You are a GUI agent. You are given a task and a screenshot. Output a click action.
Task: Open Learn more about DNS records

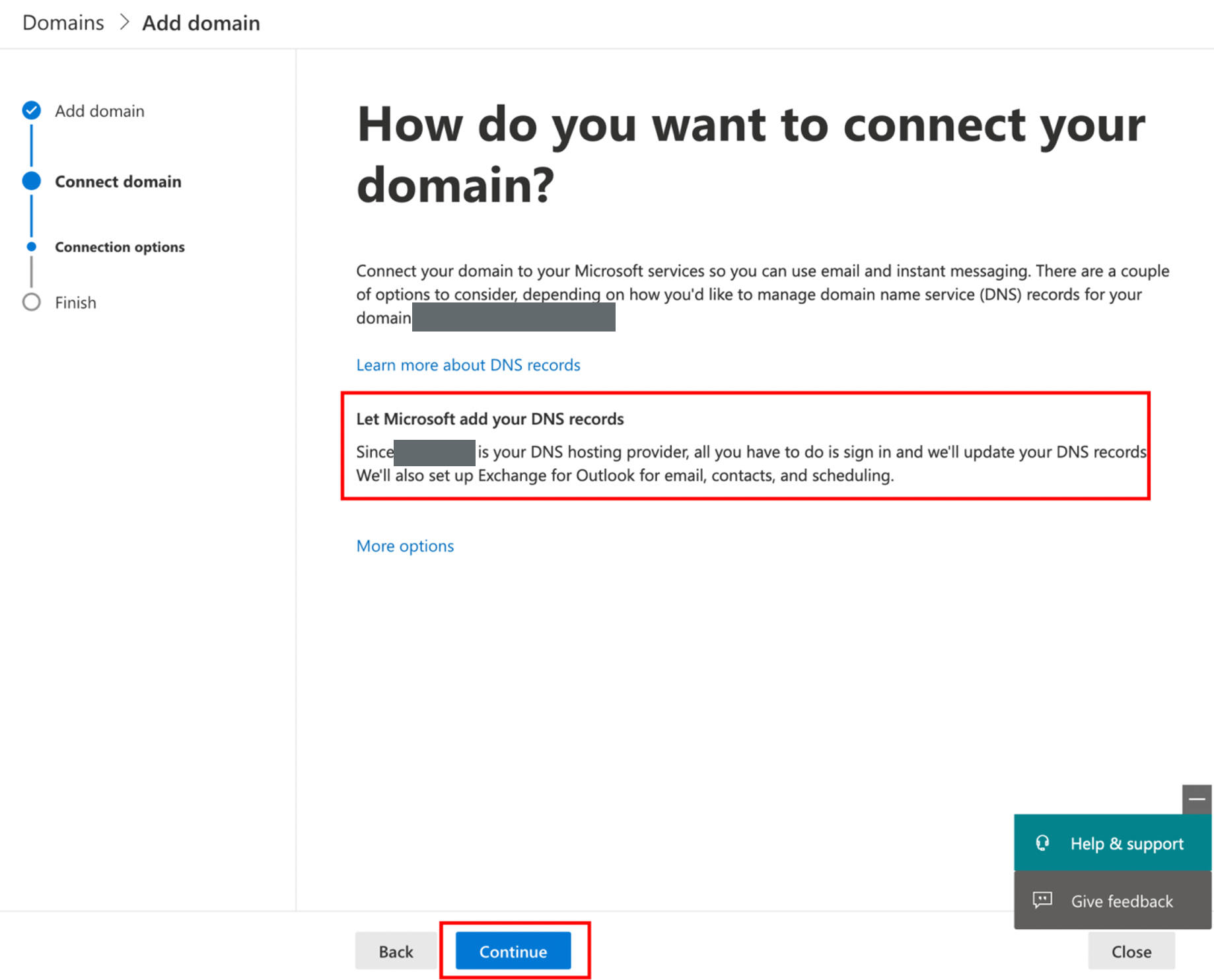pyautogui.click(x=468, y=365)
